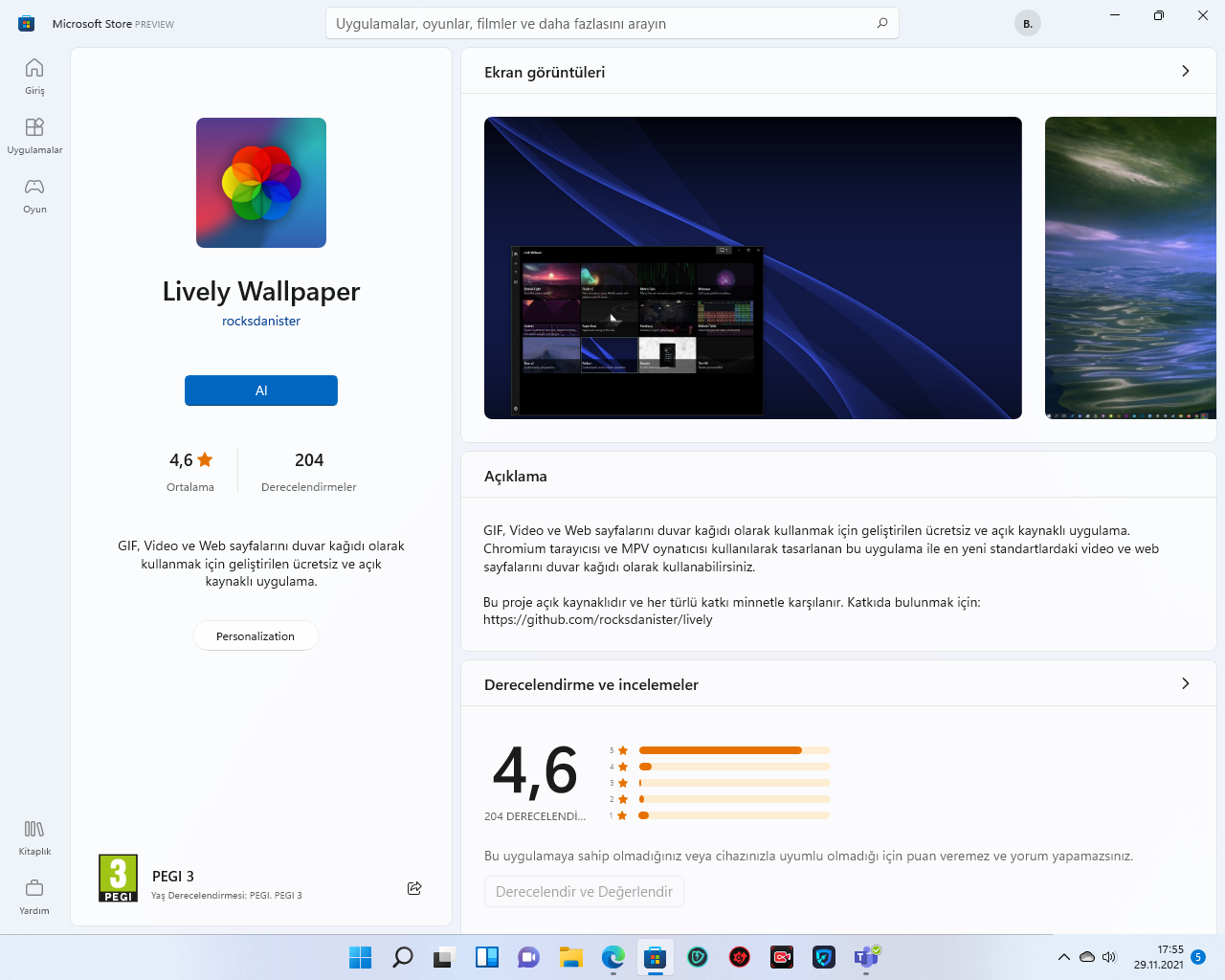Open notification center badge showing 5
The width and height of the screenshot is (1225, 980).
tap(1198, 957)
